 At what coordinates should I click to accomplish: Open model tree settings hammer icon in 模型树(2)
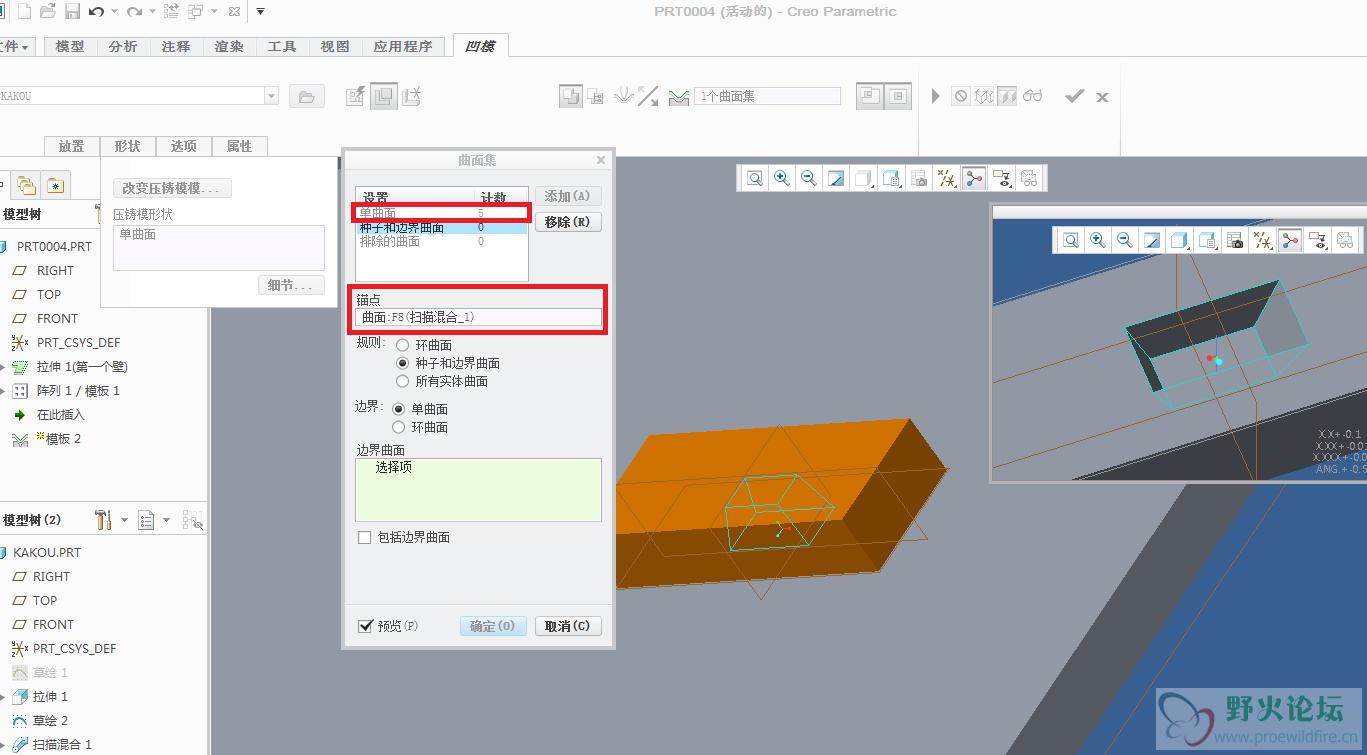(103, 520)
